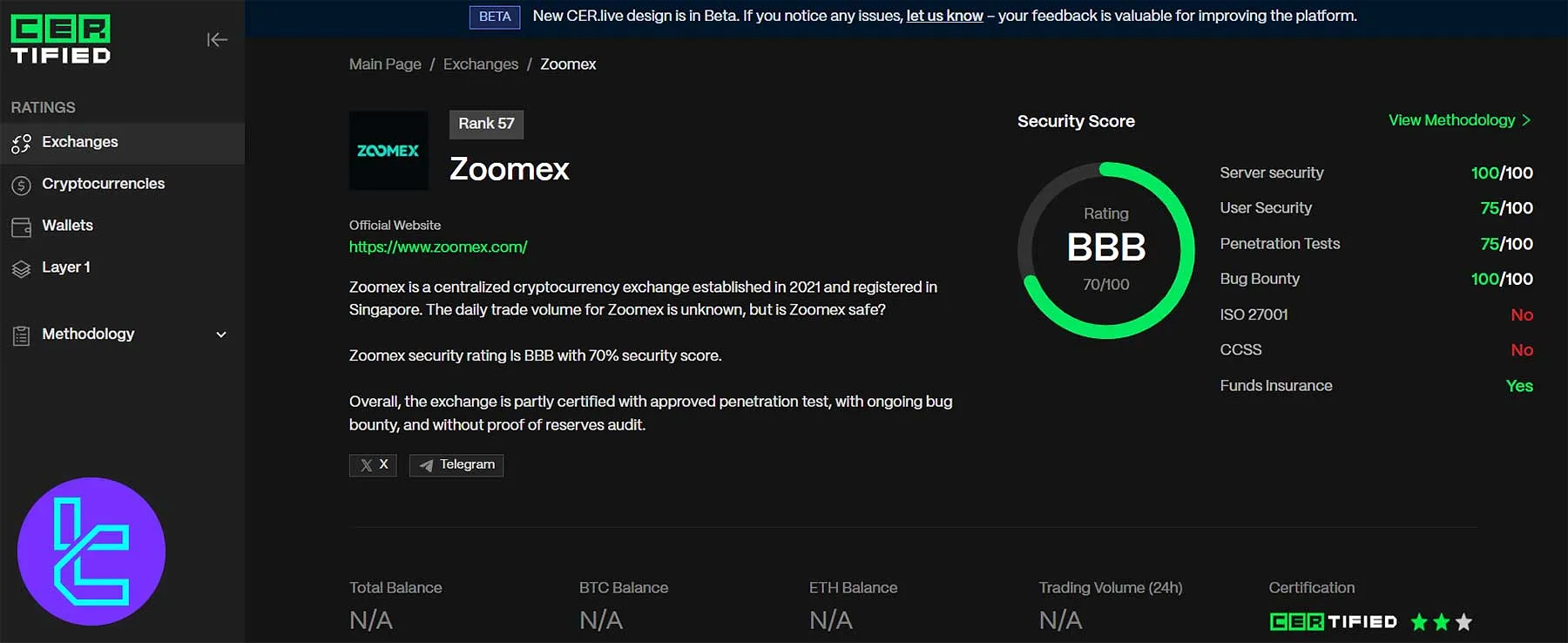1568x643 pixels.
Task: Click the Official Website label
Action: (395, 226)
